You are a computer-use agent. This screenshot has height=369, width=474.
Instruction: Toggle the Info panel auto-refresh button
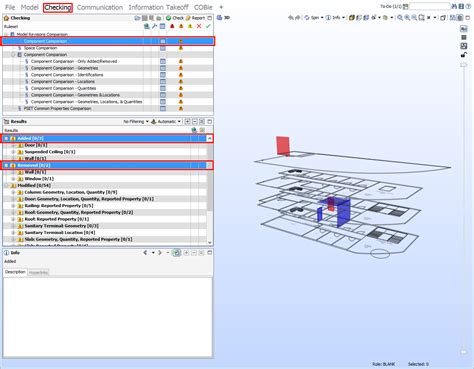click(177, 253)
